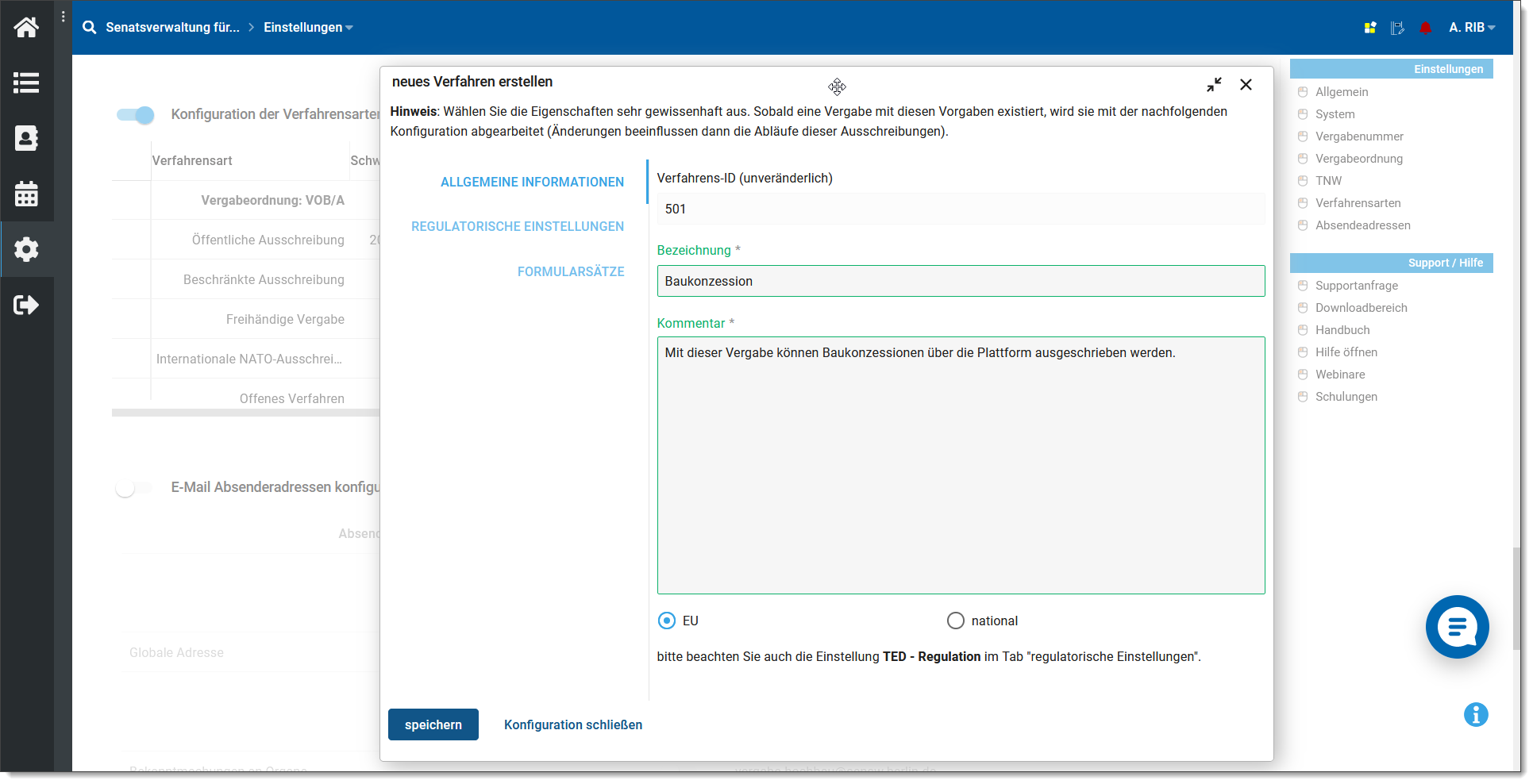The width and height of the screenshot is (1533, 784).
Task: Click the colored apps grid icon
Action: click(1370, 28)
